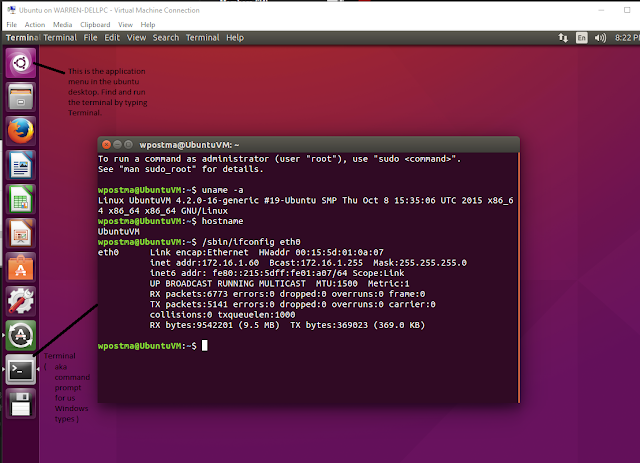Launch the Files manager from the dock
The width and height of the screenshot is (640, 463).
pos(20,97)
